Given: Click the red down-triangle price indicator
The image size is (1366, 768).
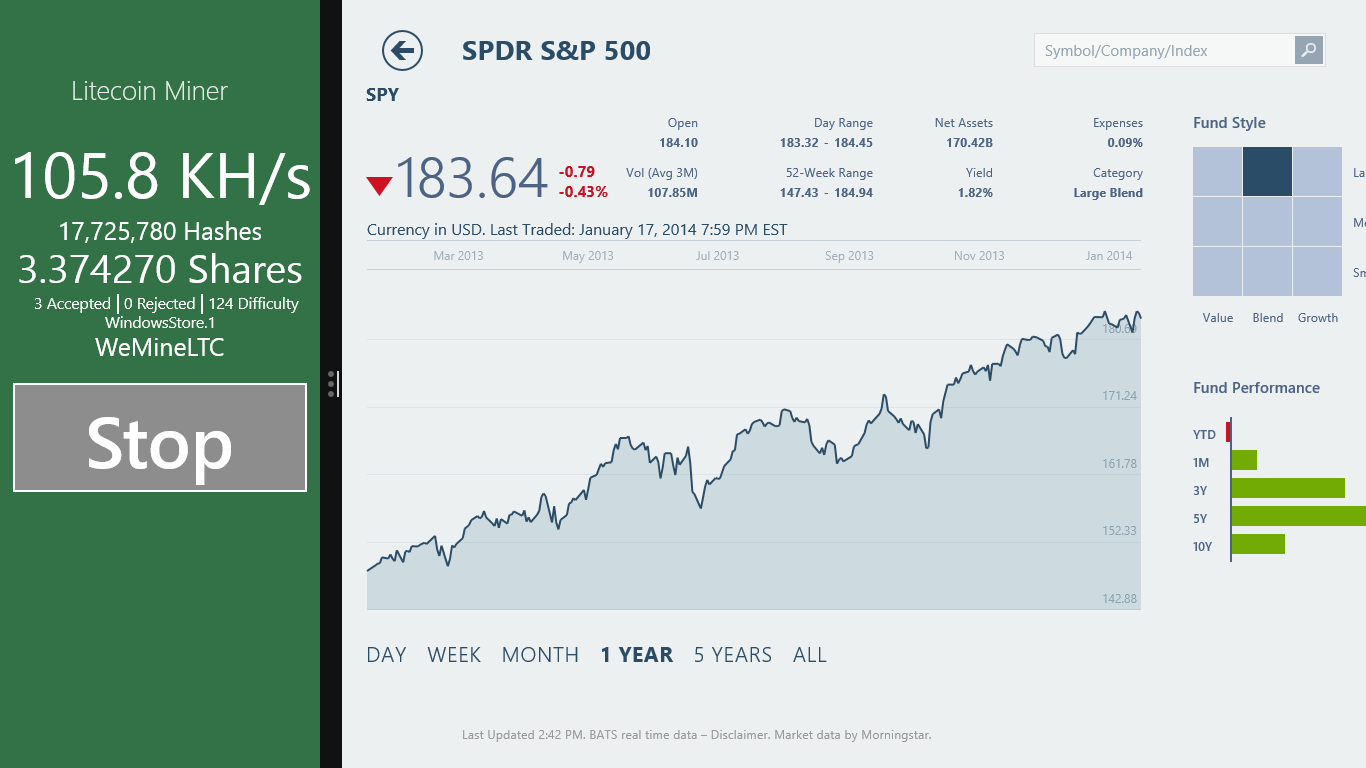Looking at the screenshot, I should (x=379, y=185).
